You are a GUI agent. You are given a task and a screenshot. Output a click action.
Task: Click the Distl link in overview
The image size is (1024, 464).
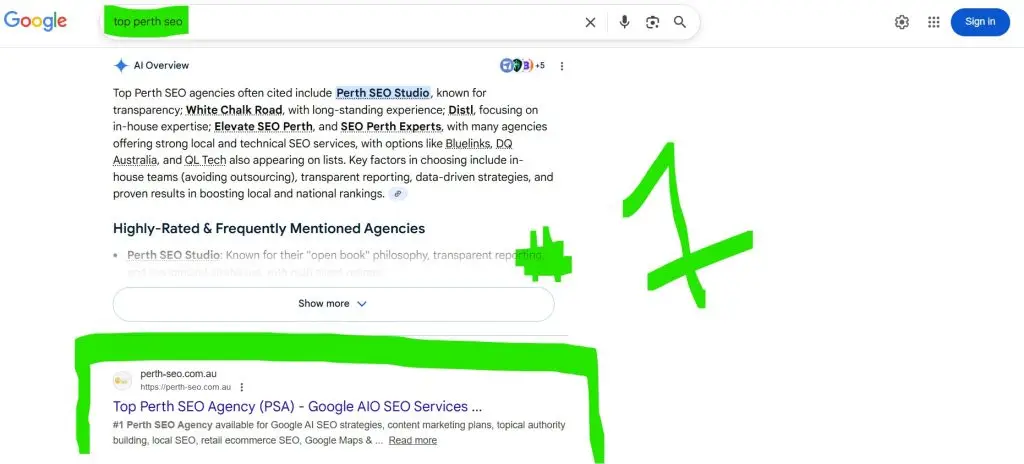[462, 110]
